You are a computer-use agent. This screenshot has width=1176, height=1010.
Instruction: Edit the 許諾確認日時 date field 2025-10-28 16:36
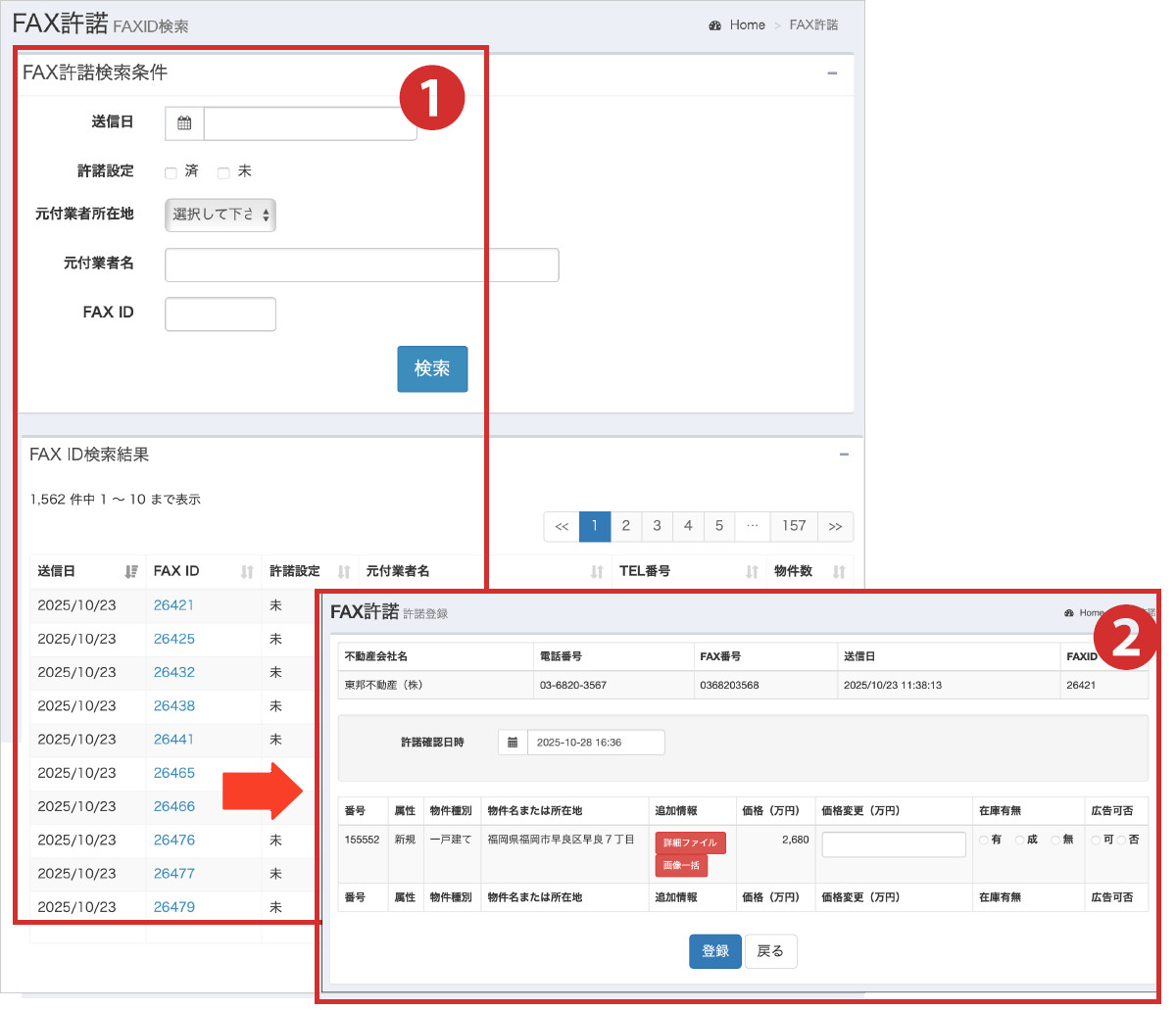coord(596,743)
